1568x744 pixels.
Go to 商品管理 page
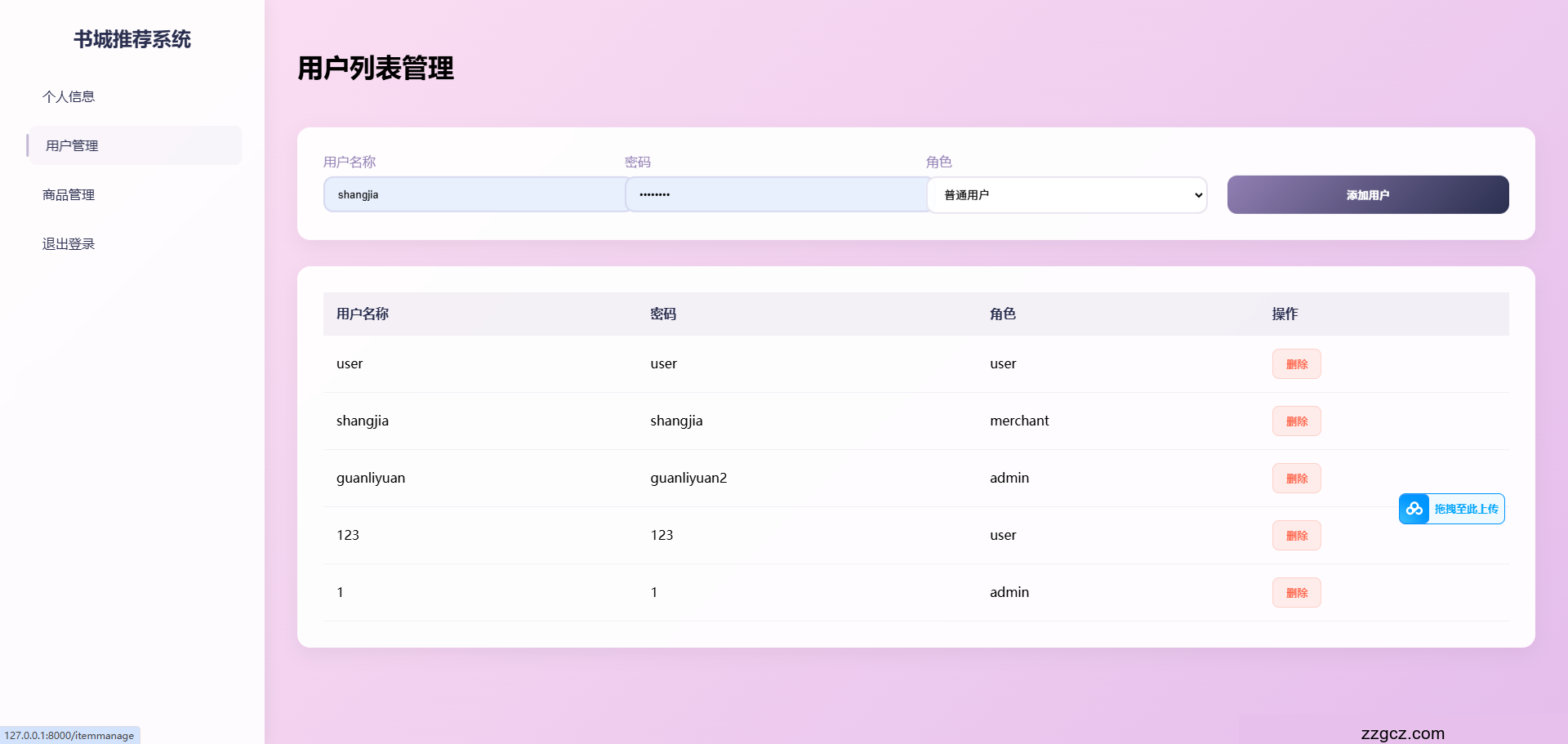click(69, 194)
